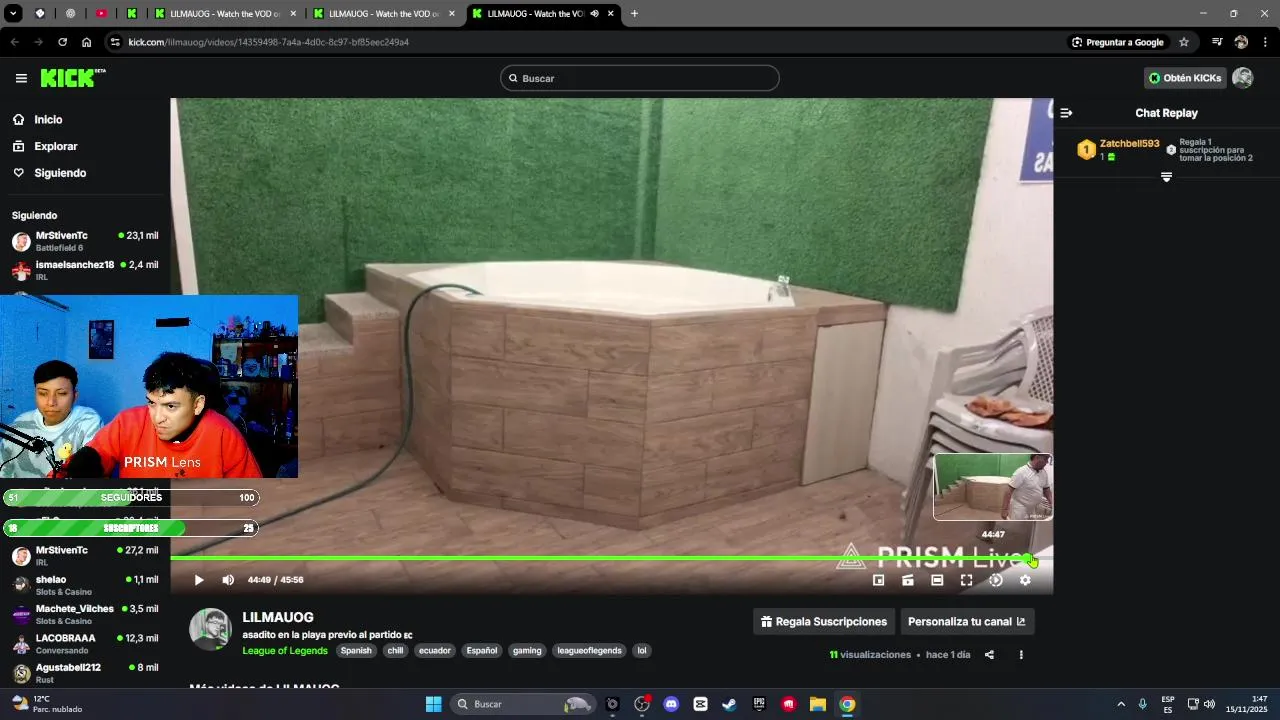1280x720 pixels.
Task: Open the LILMAUOG channel name link
Action: pos(278,618)
